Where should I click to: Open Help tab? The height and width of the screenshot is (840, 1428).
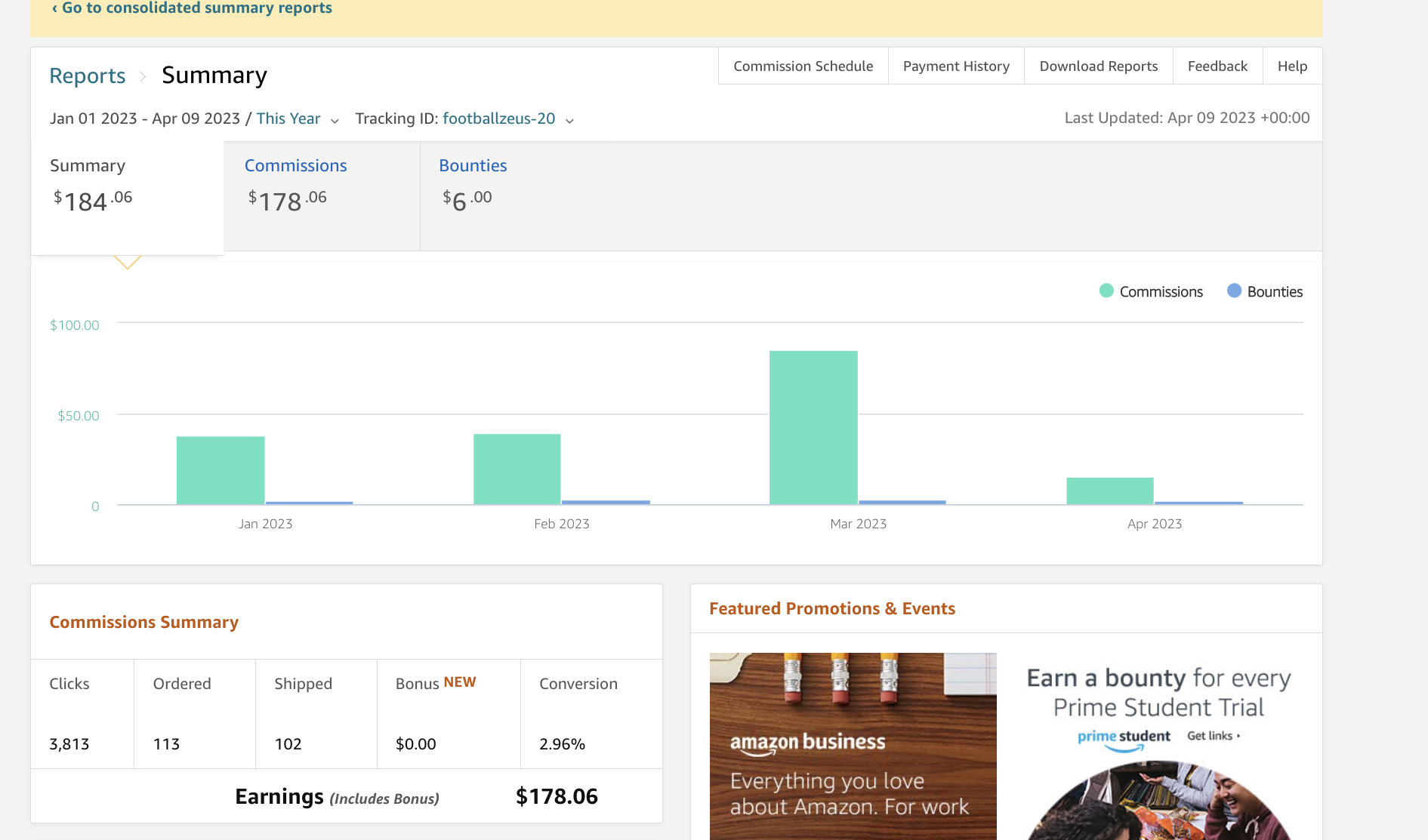[1292, 66]
